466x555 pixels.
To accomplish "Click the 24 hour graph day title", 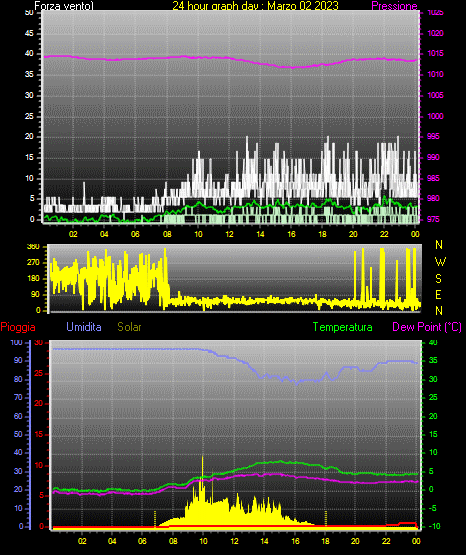I will tap(255, 6).
